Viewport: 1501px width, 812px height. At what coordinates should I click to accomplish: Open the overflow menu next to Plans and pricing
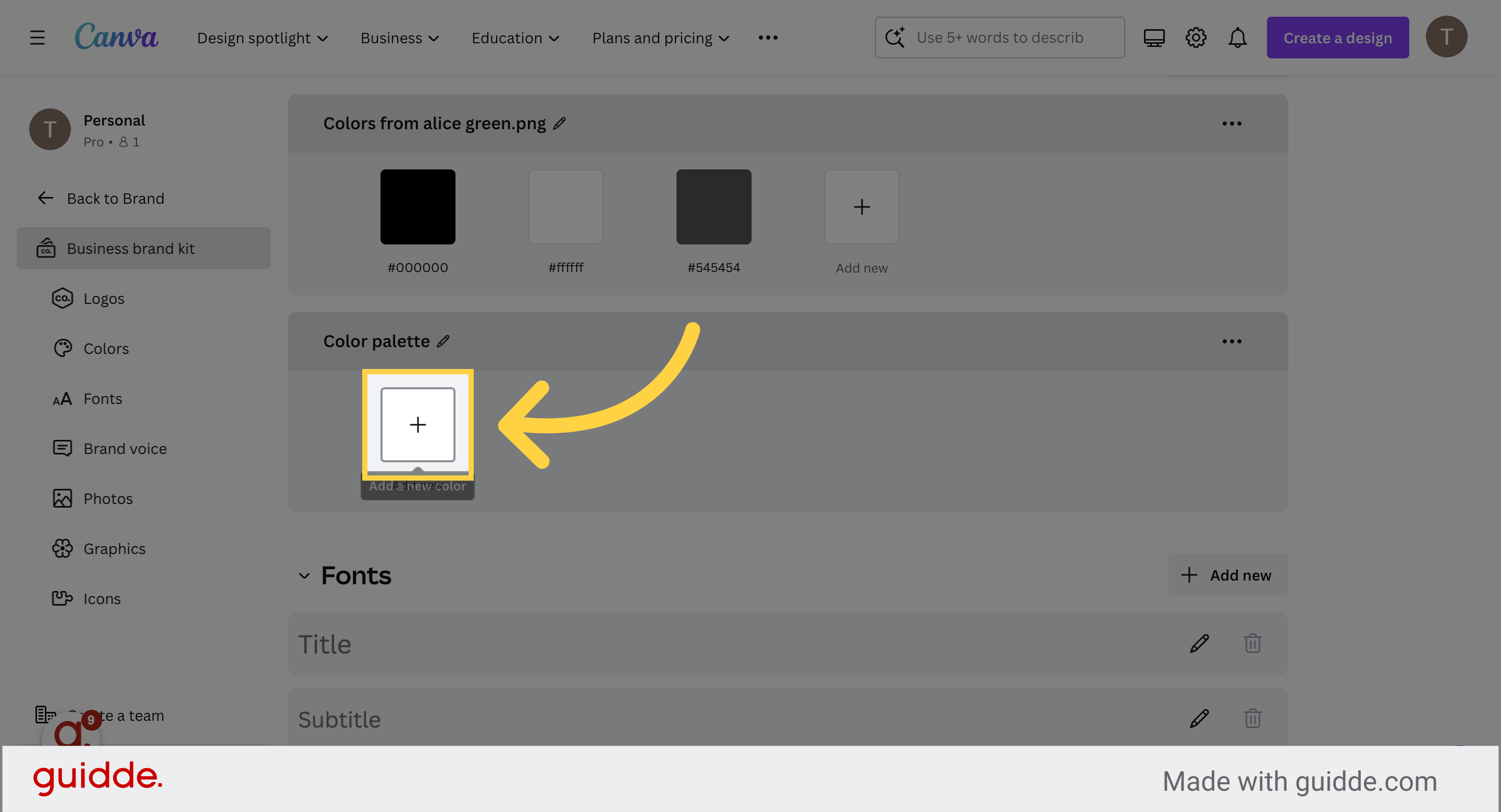click(767, 38)
